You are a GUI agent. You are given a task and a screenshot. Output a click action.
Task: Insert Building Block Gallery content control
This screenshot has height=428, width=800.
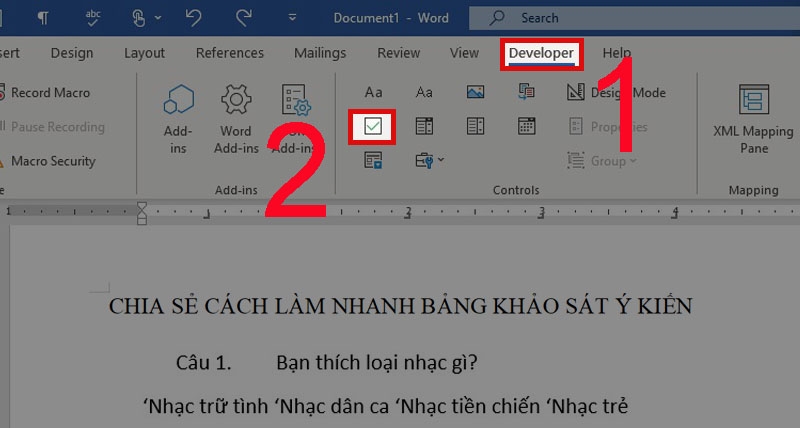pos(527,92)
